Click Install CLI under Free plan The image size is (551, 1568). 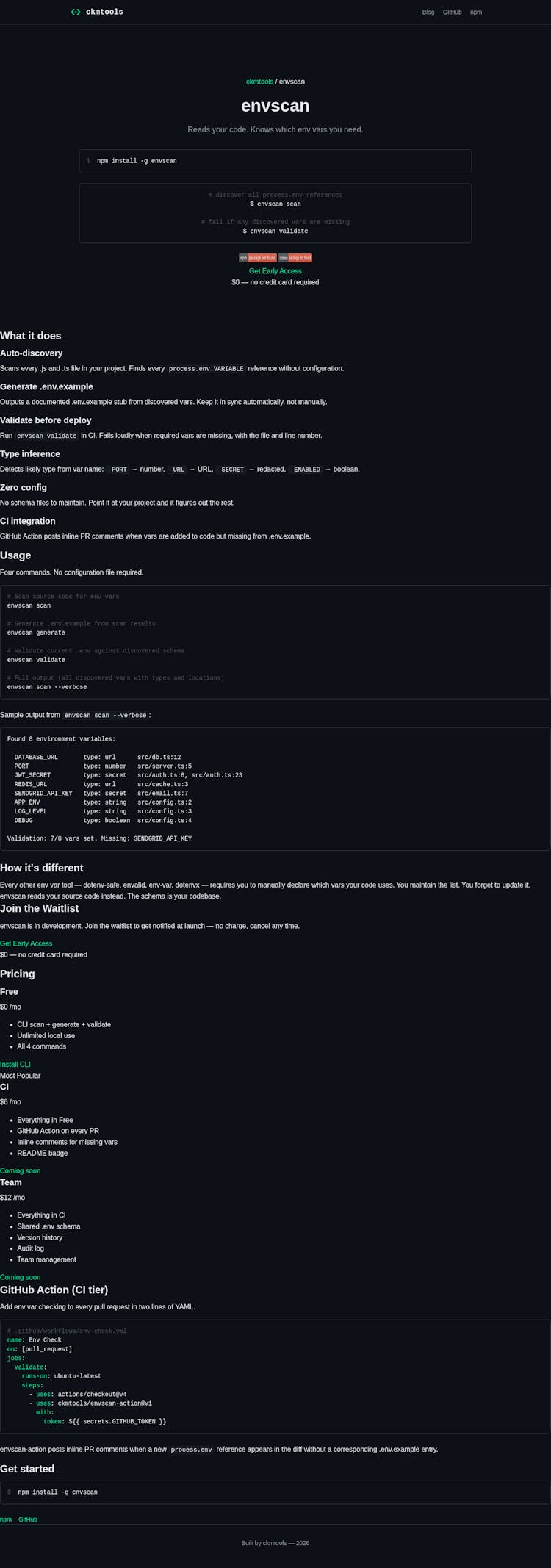click(15, 1064)
